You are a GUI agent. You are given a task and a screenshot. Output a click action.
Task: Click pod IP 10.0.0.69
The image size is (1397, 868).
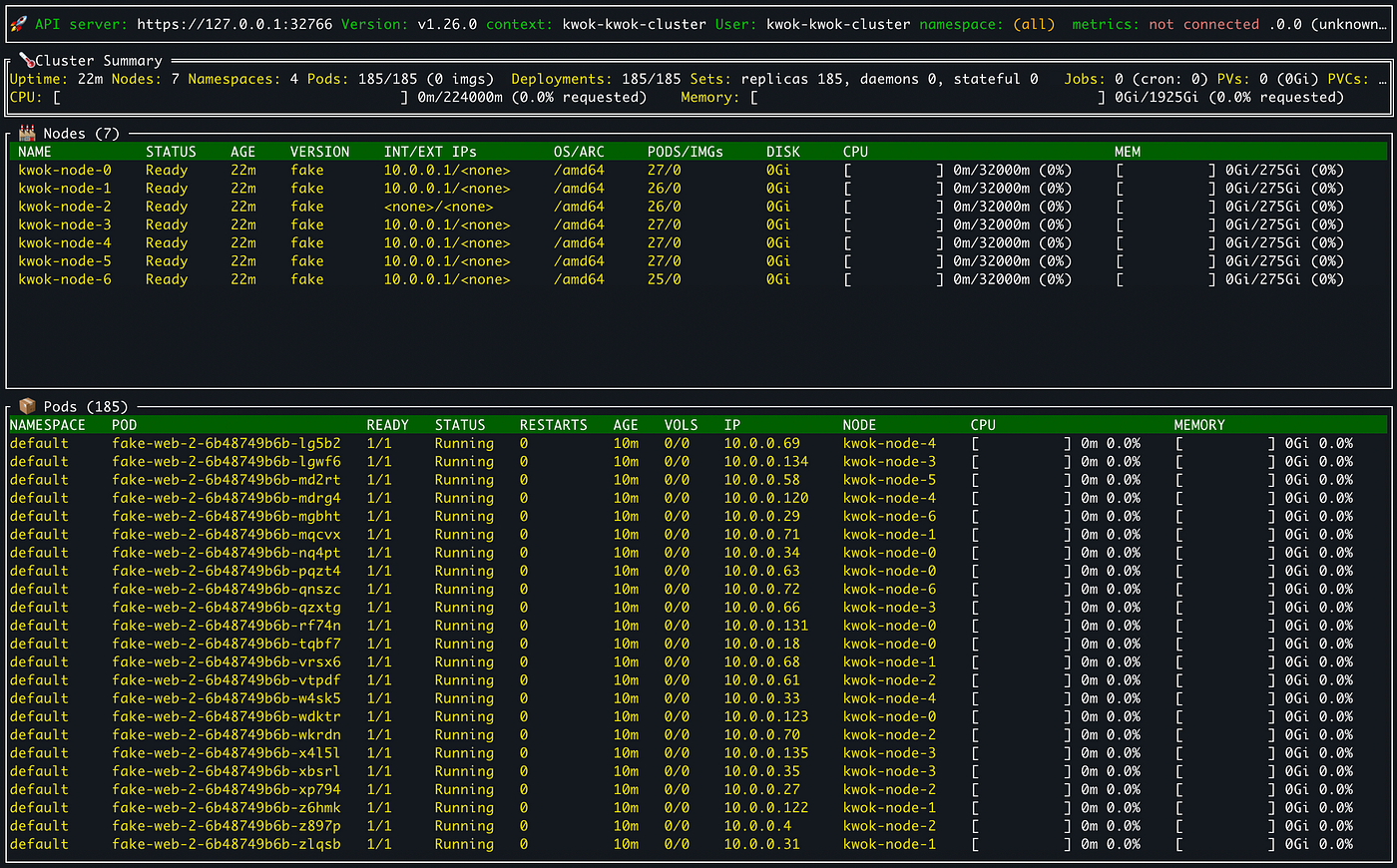pos(762,443)
